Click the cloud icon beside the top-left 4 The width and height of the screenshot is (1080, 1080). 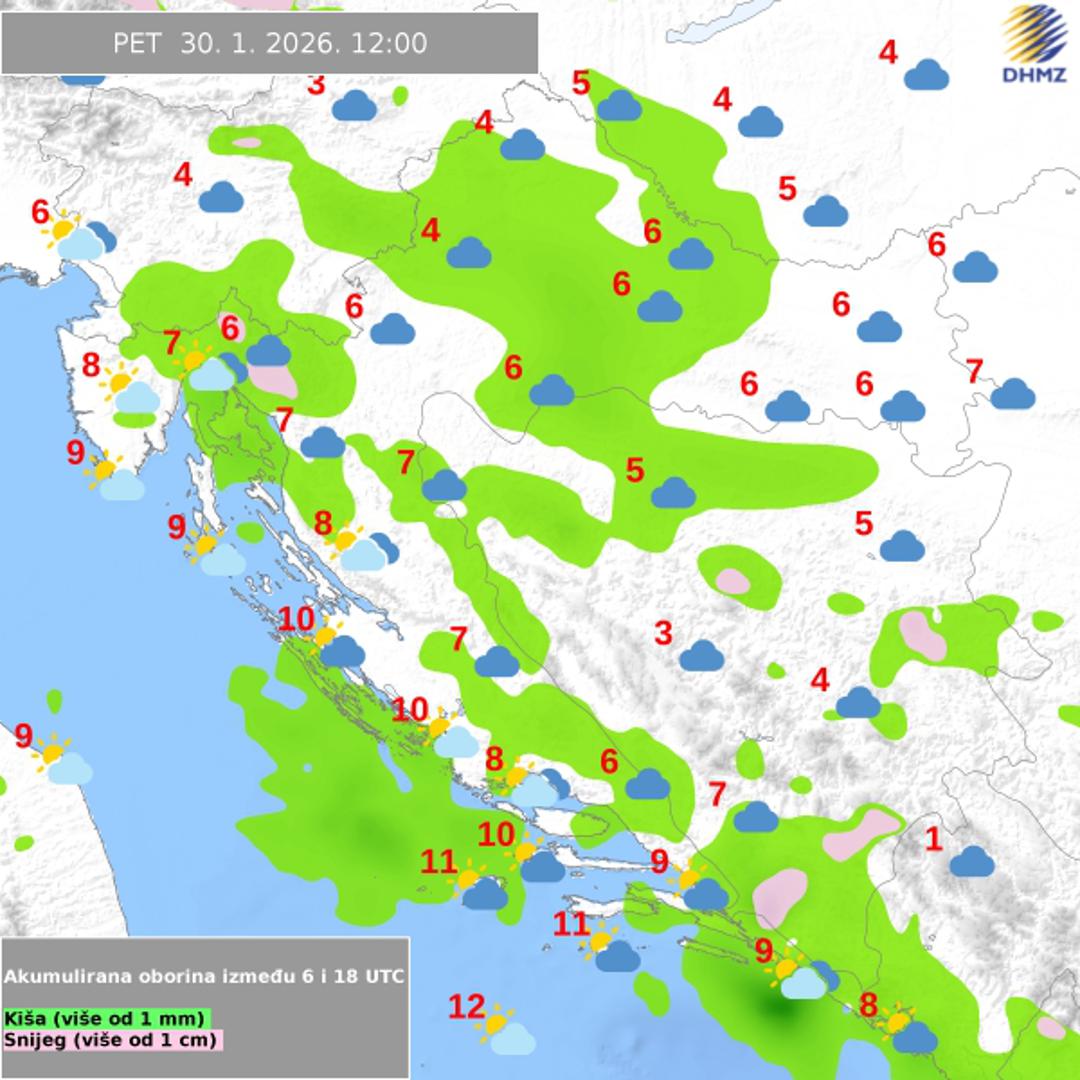(x=221, y=197)
